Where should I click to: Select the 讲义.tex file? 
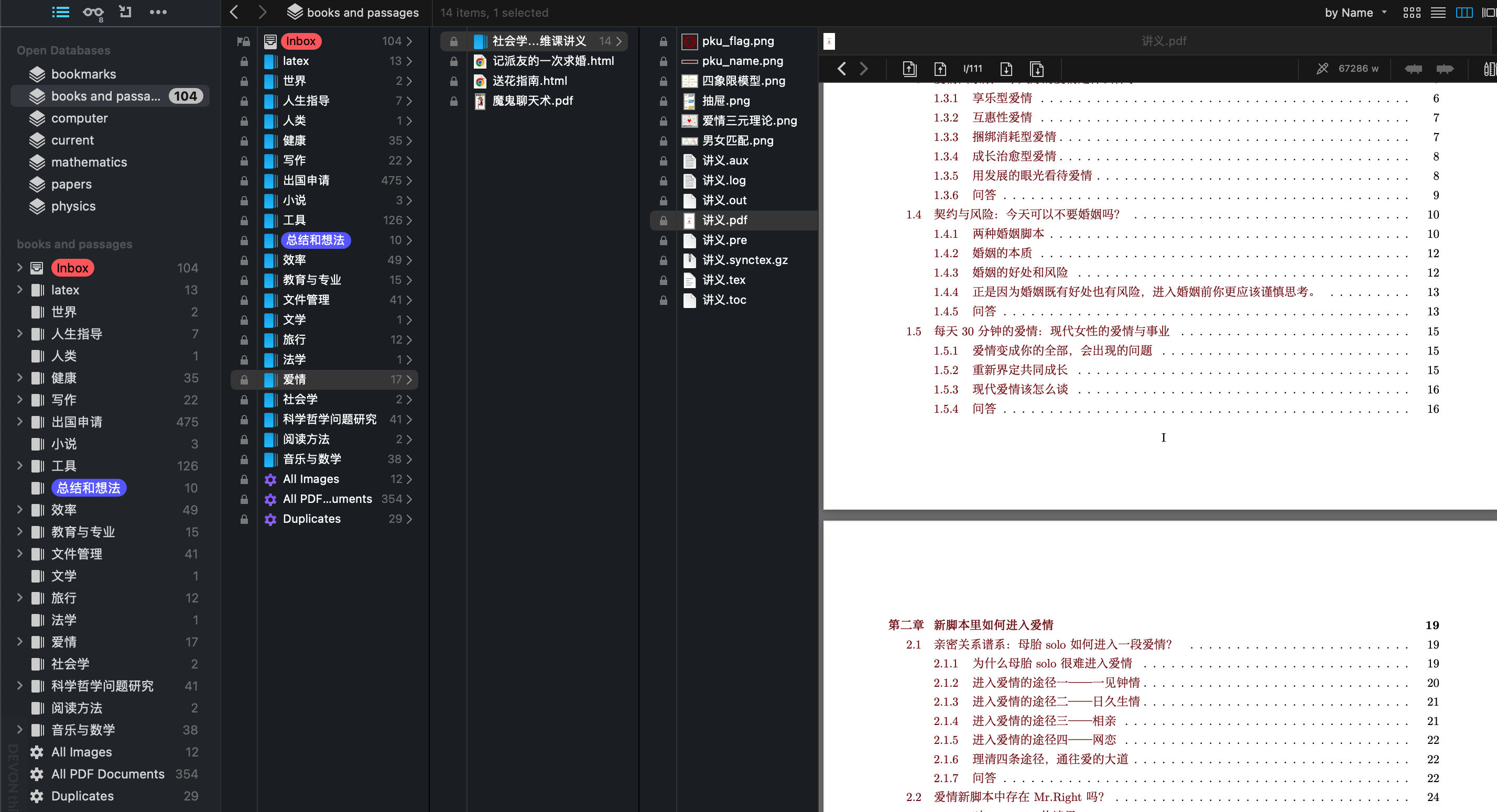pyautogui.click(x=723, y=280)
